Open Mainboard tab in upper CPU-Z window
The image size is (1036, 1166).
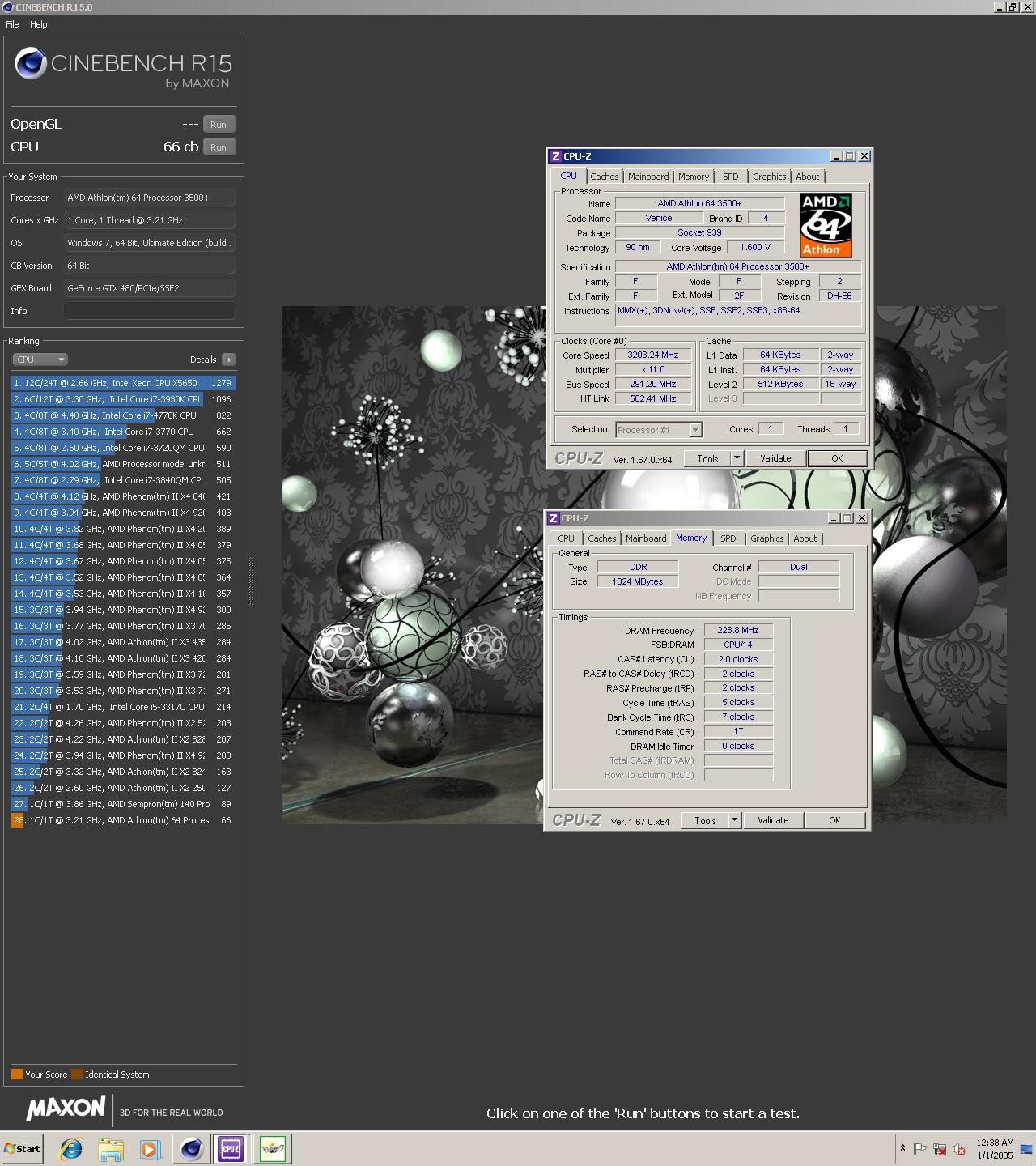point(648,177)
